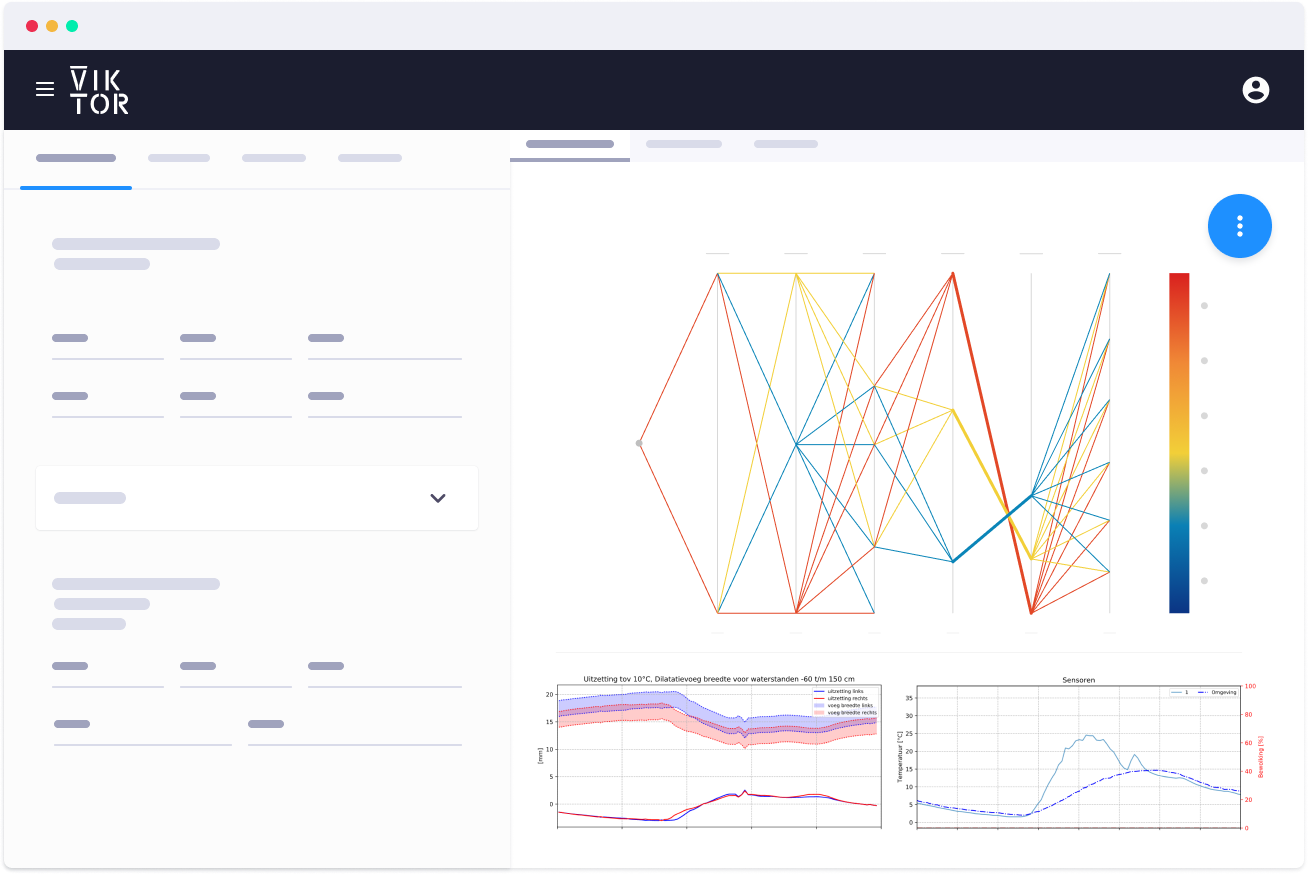The width and height of the screenshot is (1308, 874).
Task: Click the 'voeg breedte rechts' legend entry
Action: (846, 712)
